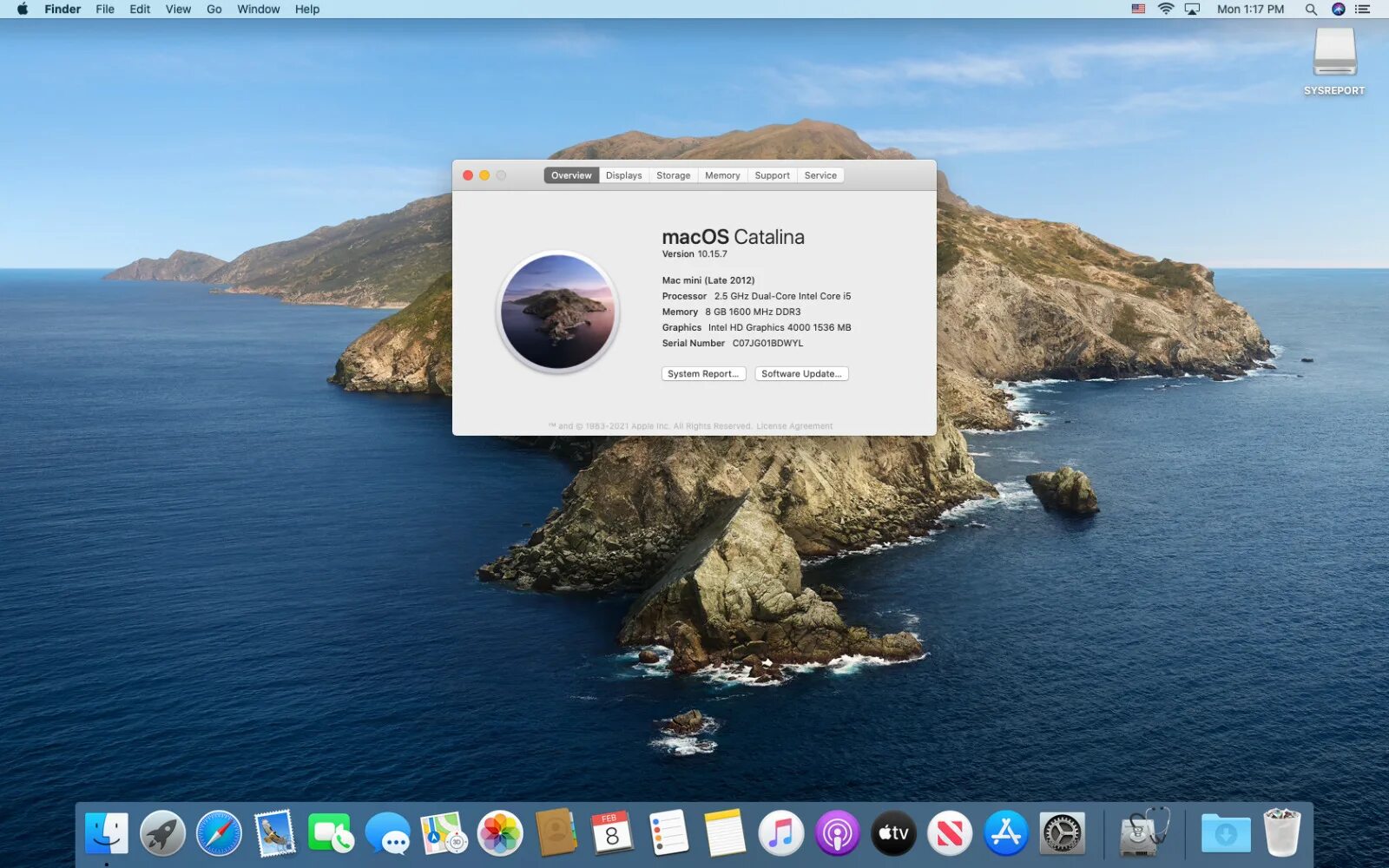Switch to the Storage tab
1389x868 pixels.
(674, 175)
